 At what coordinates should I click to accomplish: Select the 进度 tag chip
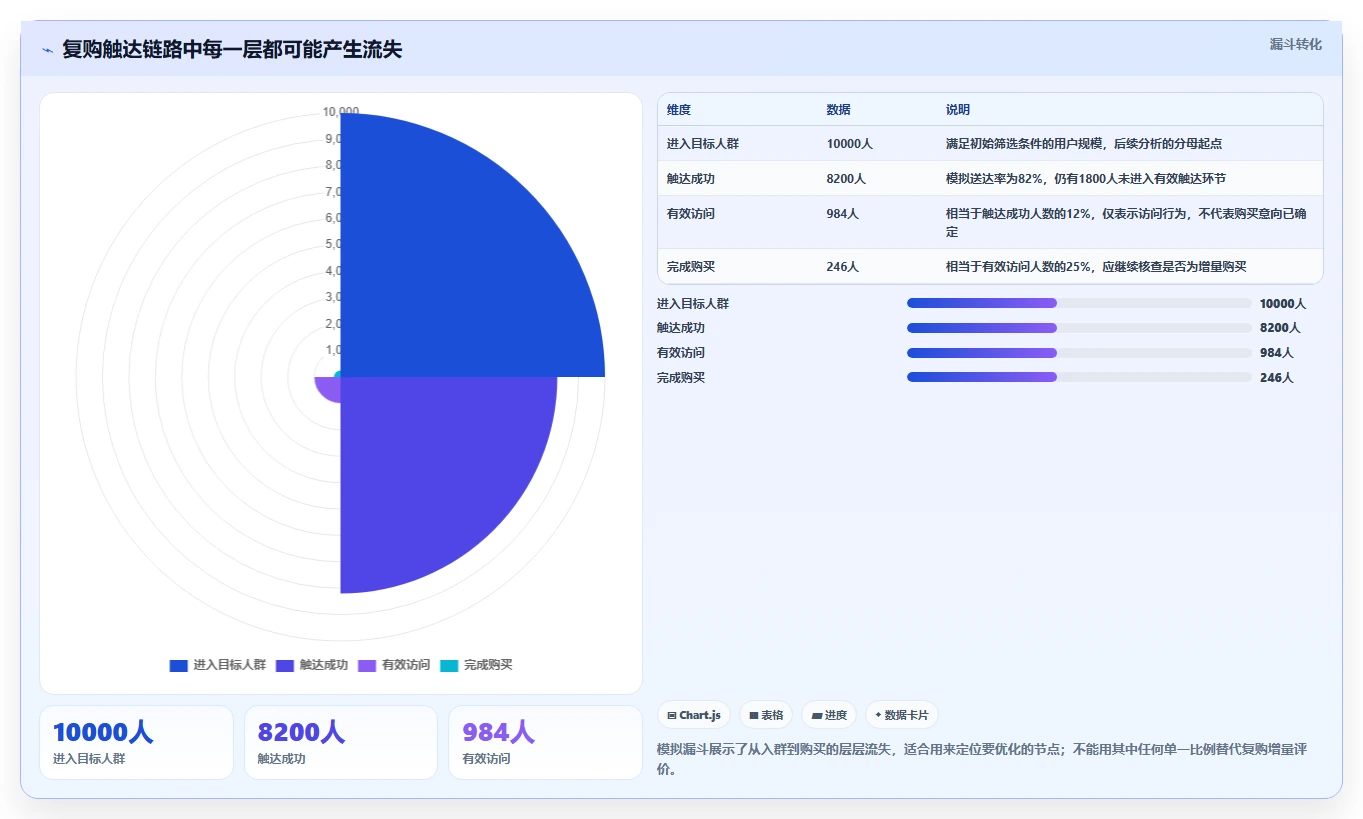(x=829, y=715)
